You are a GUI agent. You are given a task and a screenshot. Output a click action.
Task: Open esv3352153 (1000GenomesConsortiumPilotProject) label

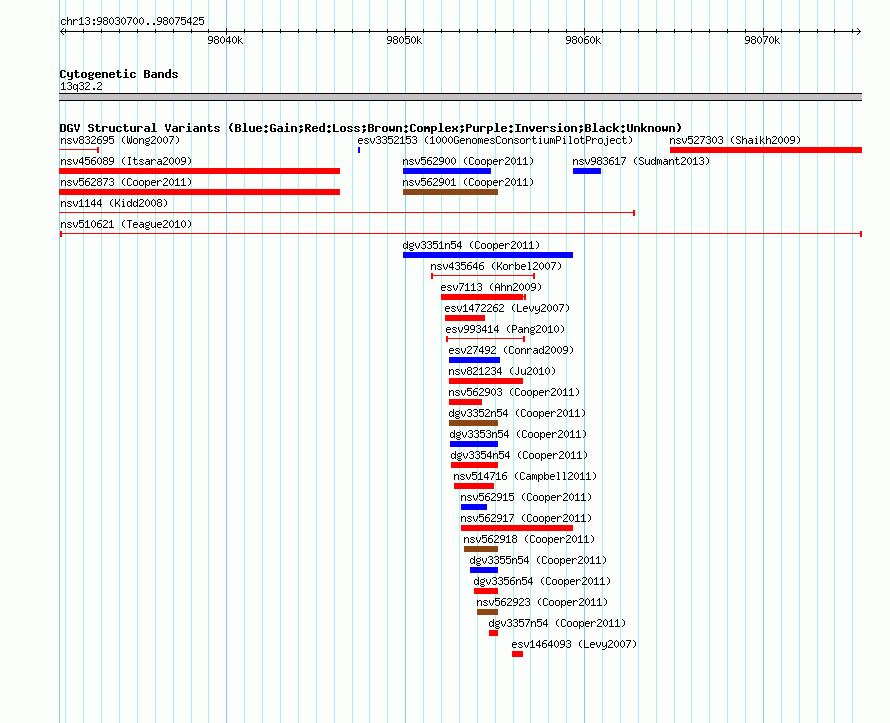[x=495, y=140]
